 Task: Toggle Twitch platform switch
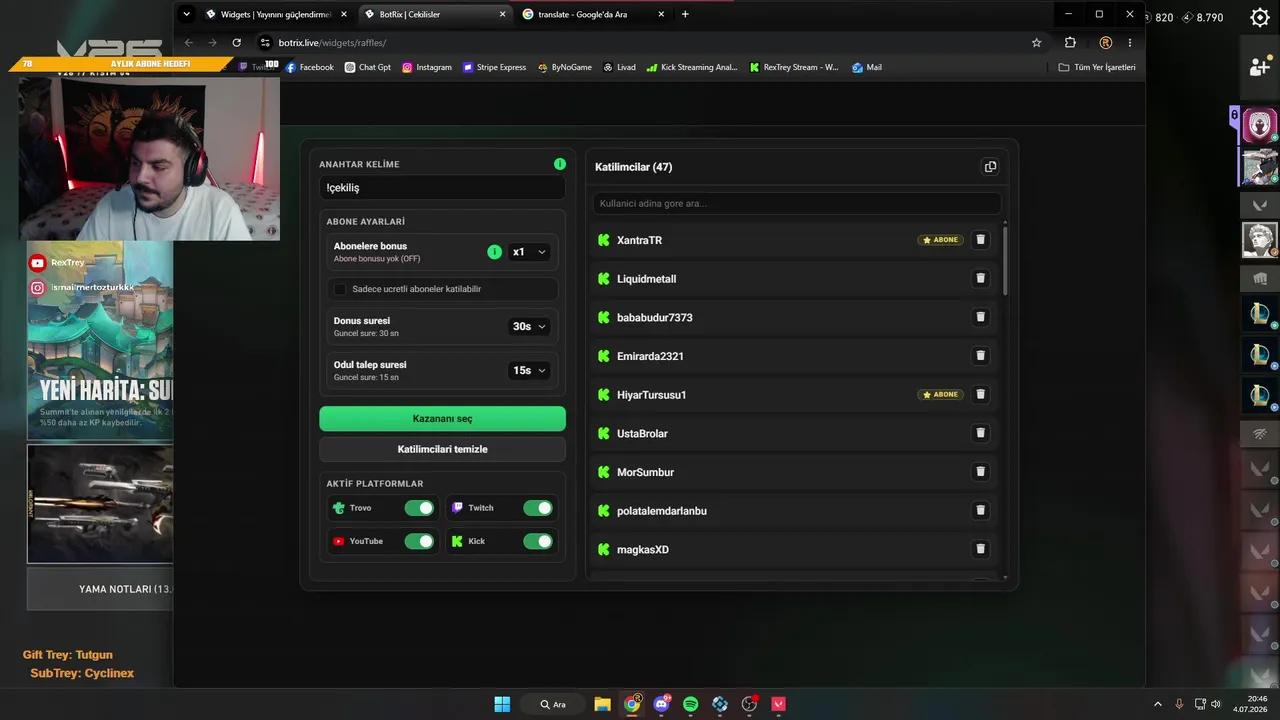pos(538,508)
